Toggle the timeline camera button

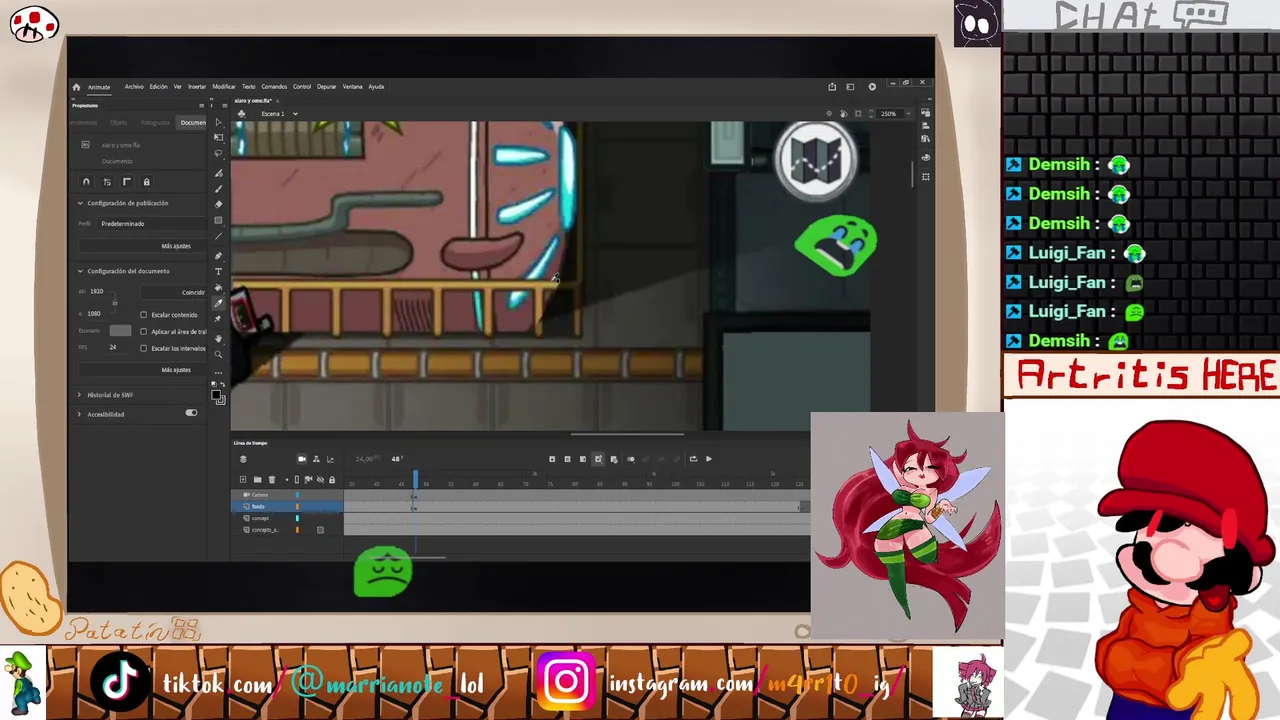pyautogui.click(x=302, y=459)
